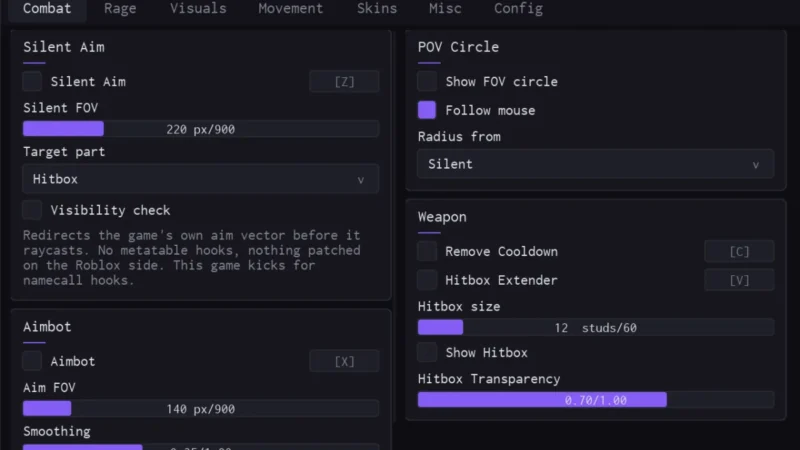
Task: Click the [C] keybind for Remove Cooldown
Action: pos(739,252)
